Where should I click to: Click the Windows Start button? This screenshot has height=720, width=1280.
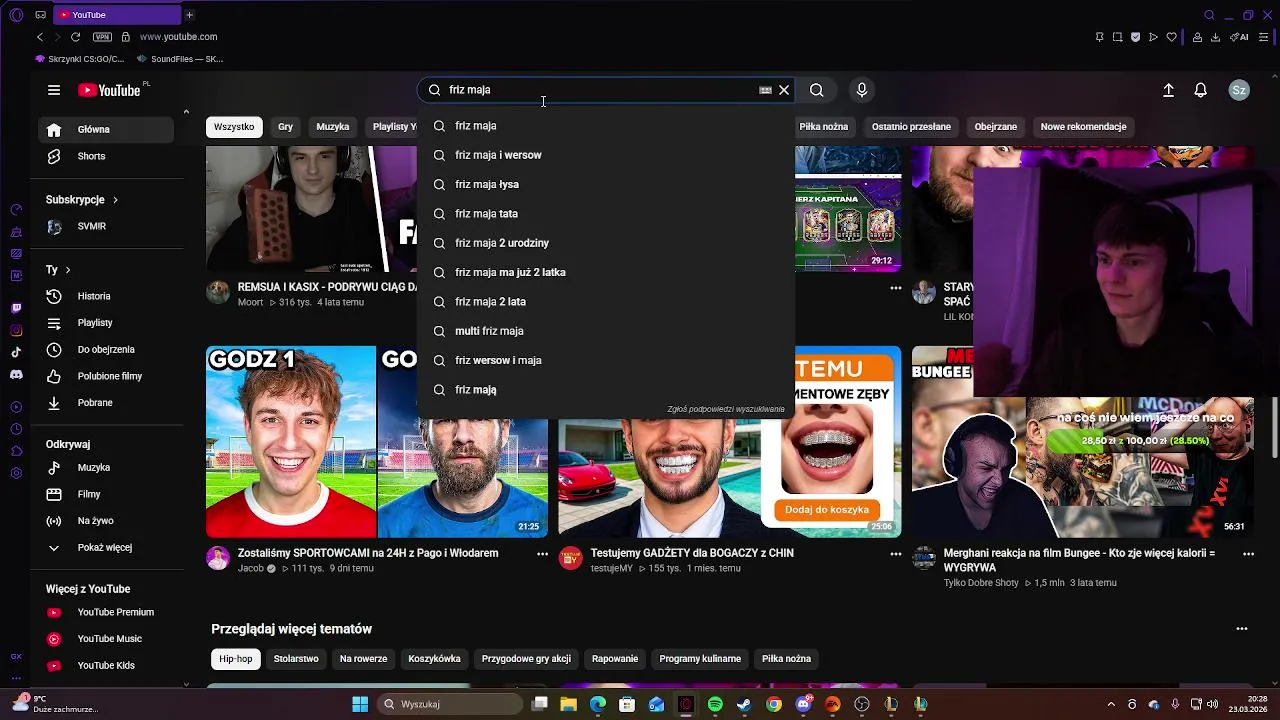(360, 705)
